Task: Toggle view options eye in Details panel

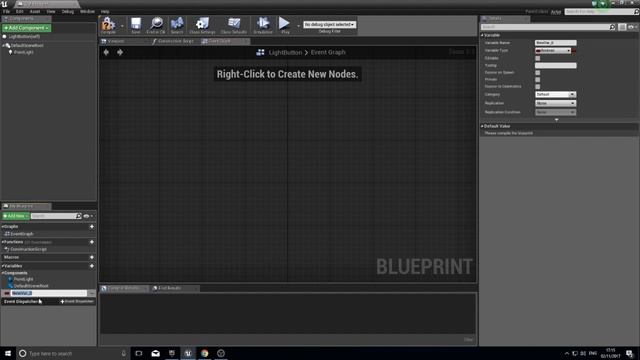Action: [633, 27]
